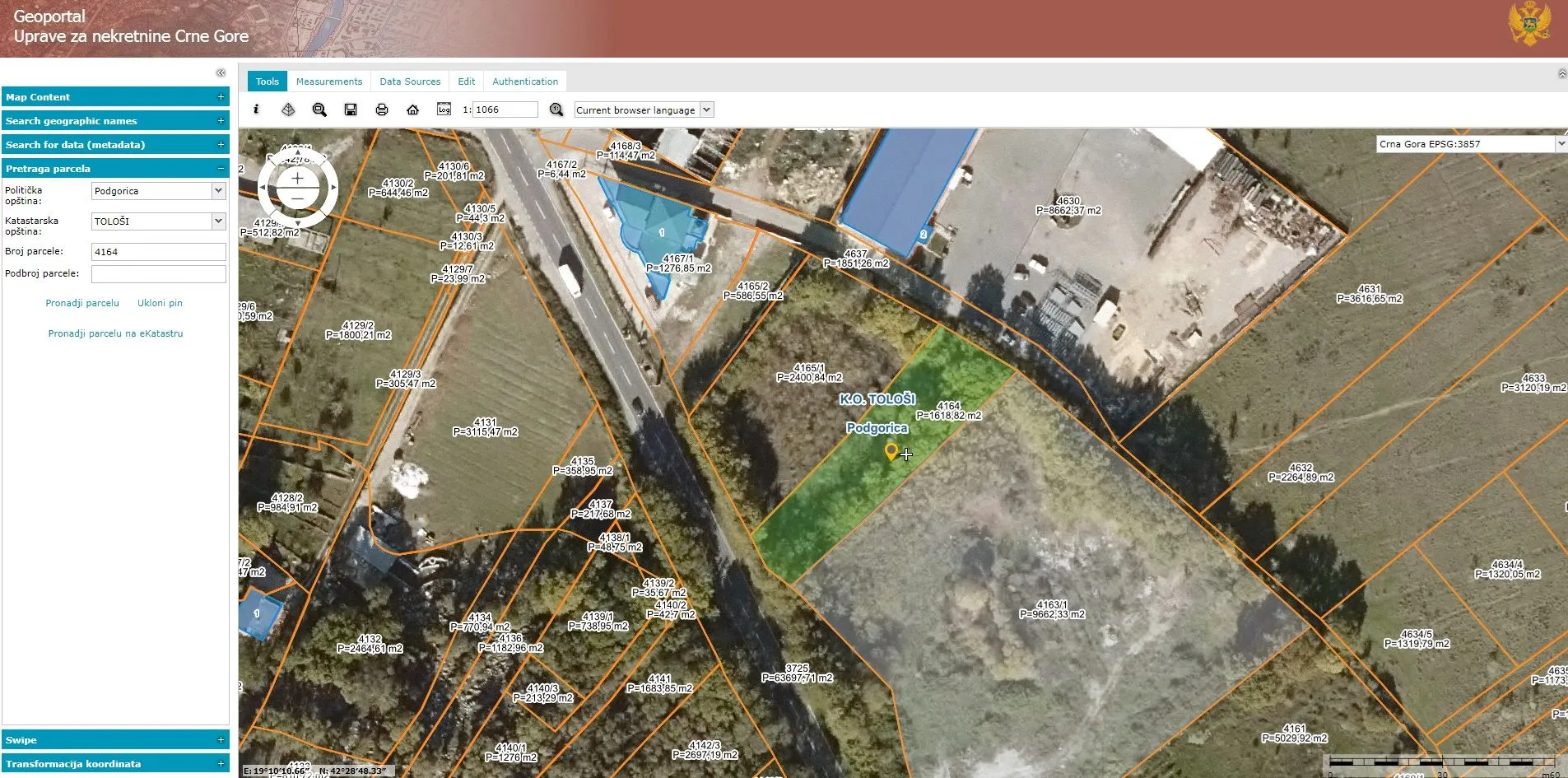Click the Ukloni pin link
1568x778 pixels.
coord(160,303)
